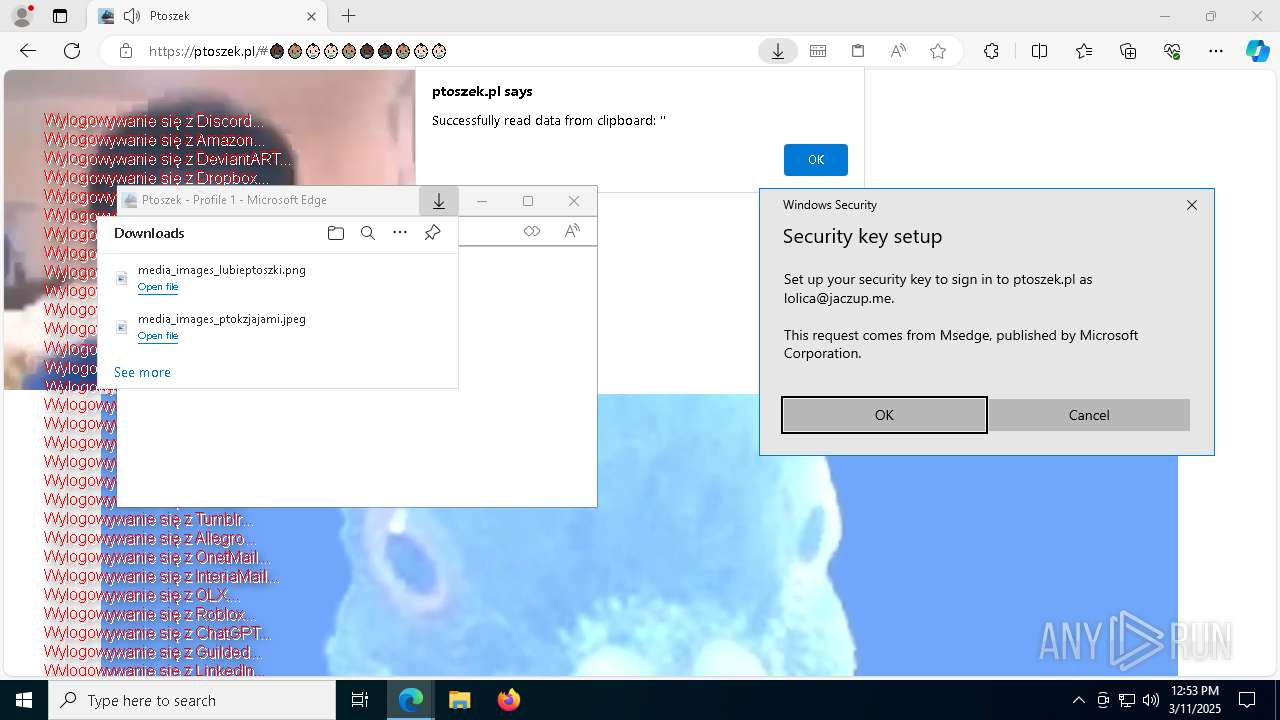This screenshot has height=720, width=1280.
Task: Go back using the arrow icon
Action: pyautogui.click(x=28, y=51)
